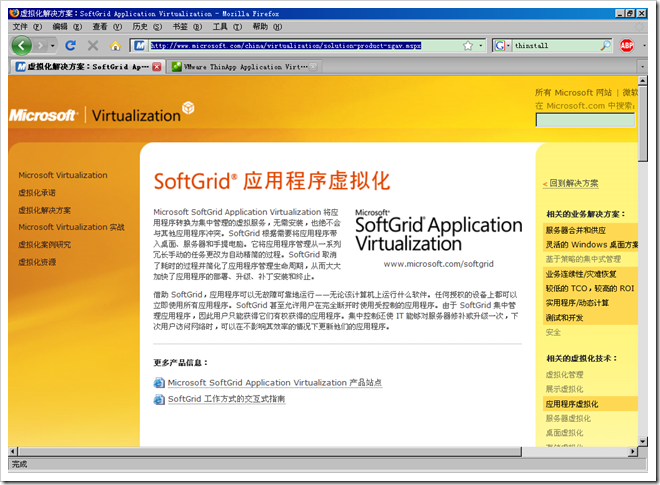Switch to the SoftGrid virtualization tab
Image resolution: width=660 pixels, height=485 pixels.
[x=87, y=67]
